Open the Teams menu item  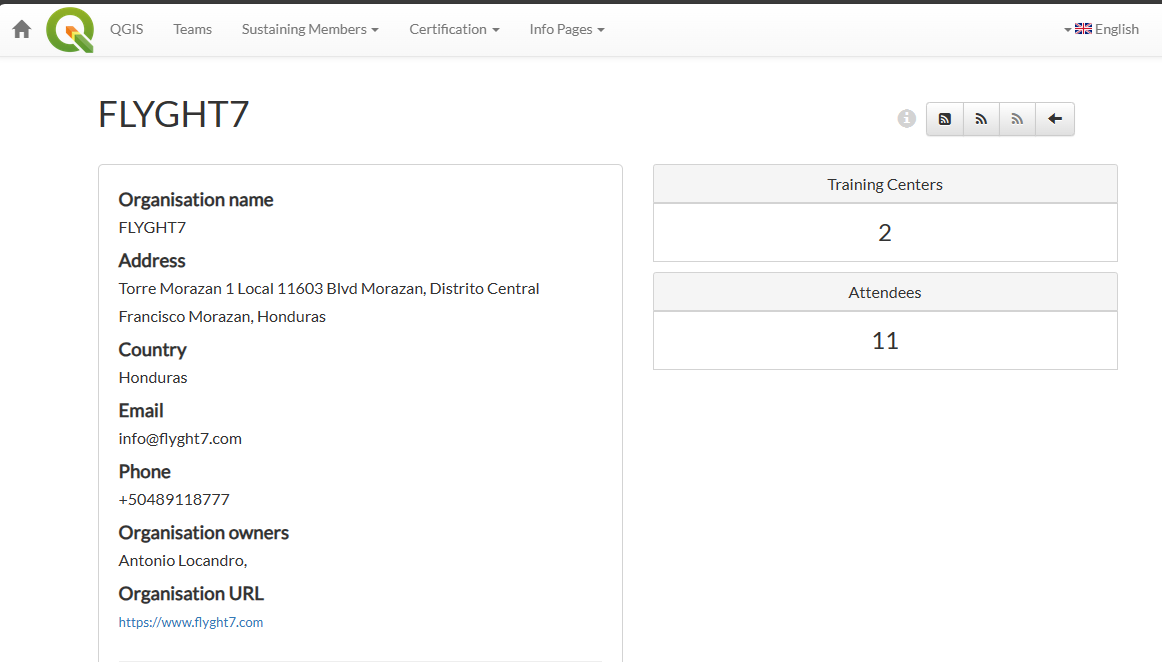point(193,29)
